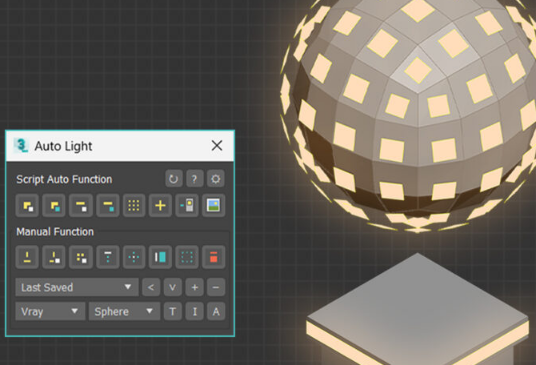536x365 pixels.
Task: Open the Vray renderer dropdown
Action: point(50,311)
